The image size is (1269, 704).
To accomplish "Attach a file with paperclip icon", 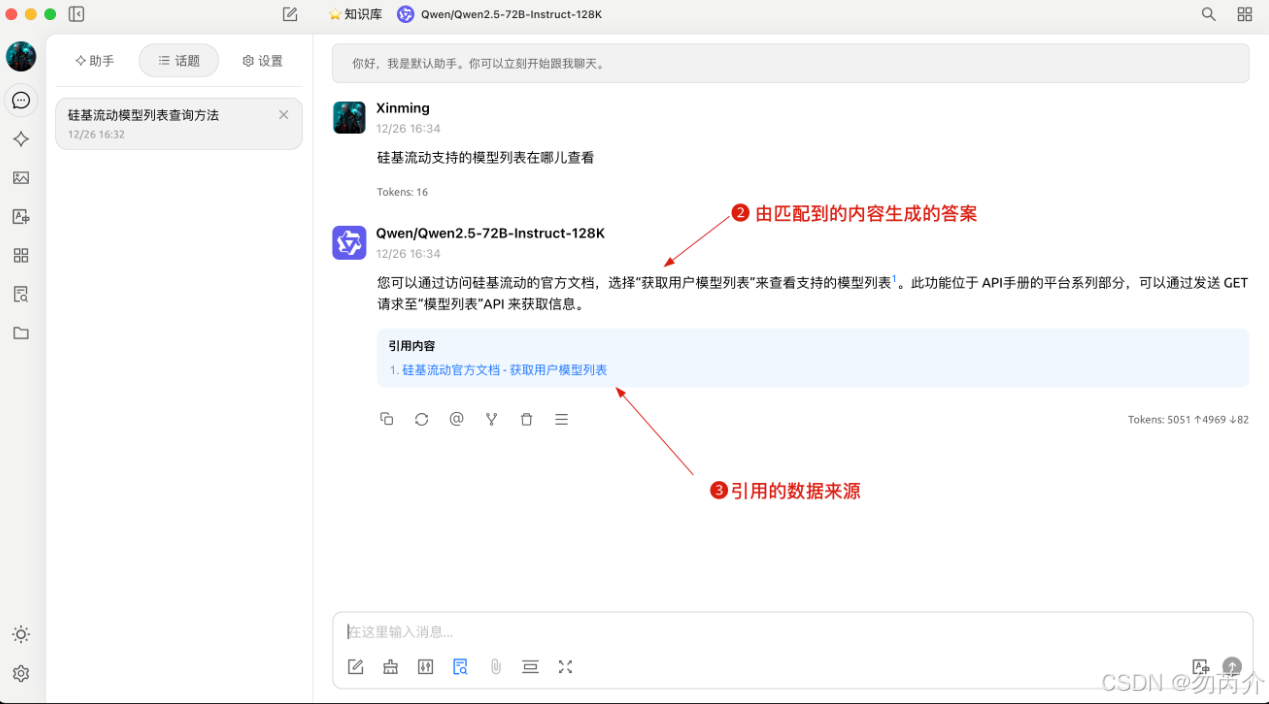I will pyautogui.click(x=495, y=667).
